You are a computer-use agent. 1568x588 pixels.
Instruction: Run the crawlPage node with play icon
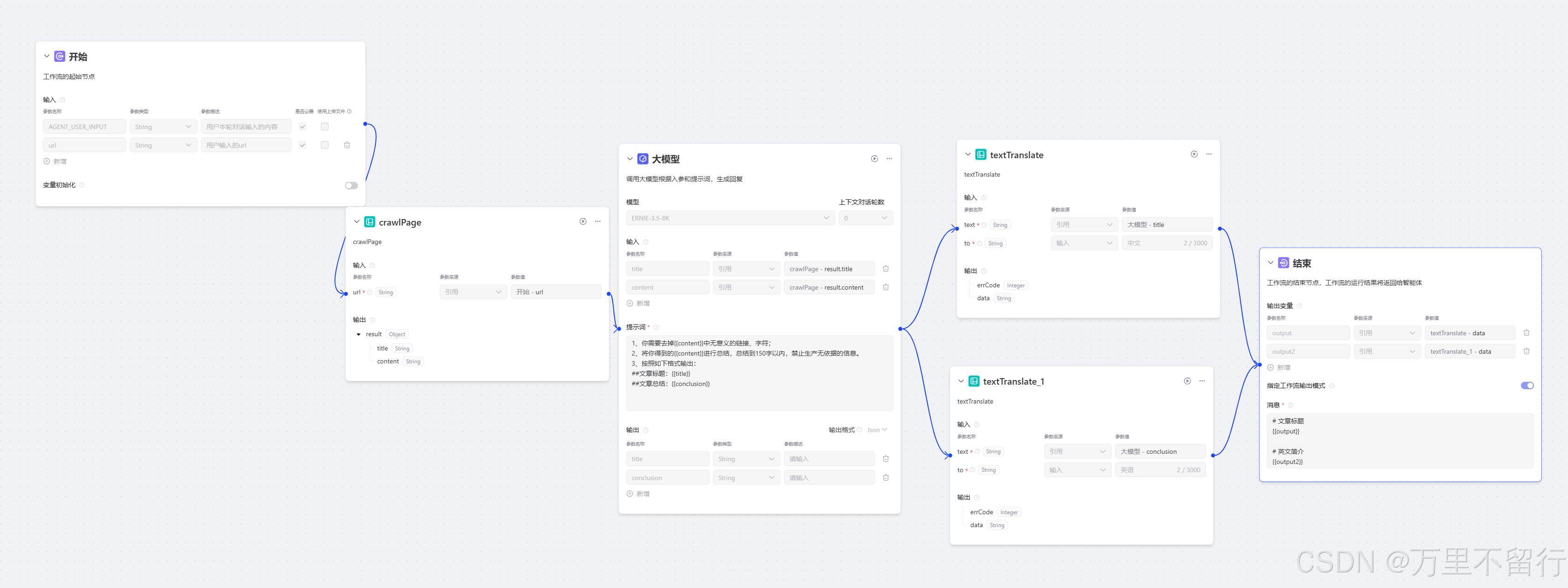[582, 221]
